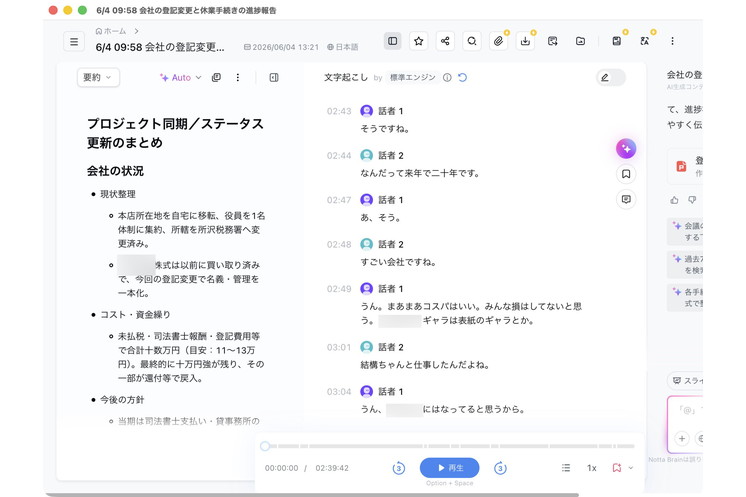The height and width of the screenshot is (497, 746).
Task: Regenerate the transcription
Action: tap(462, 77)
